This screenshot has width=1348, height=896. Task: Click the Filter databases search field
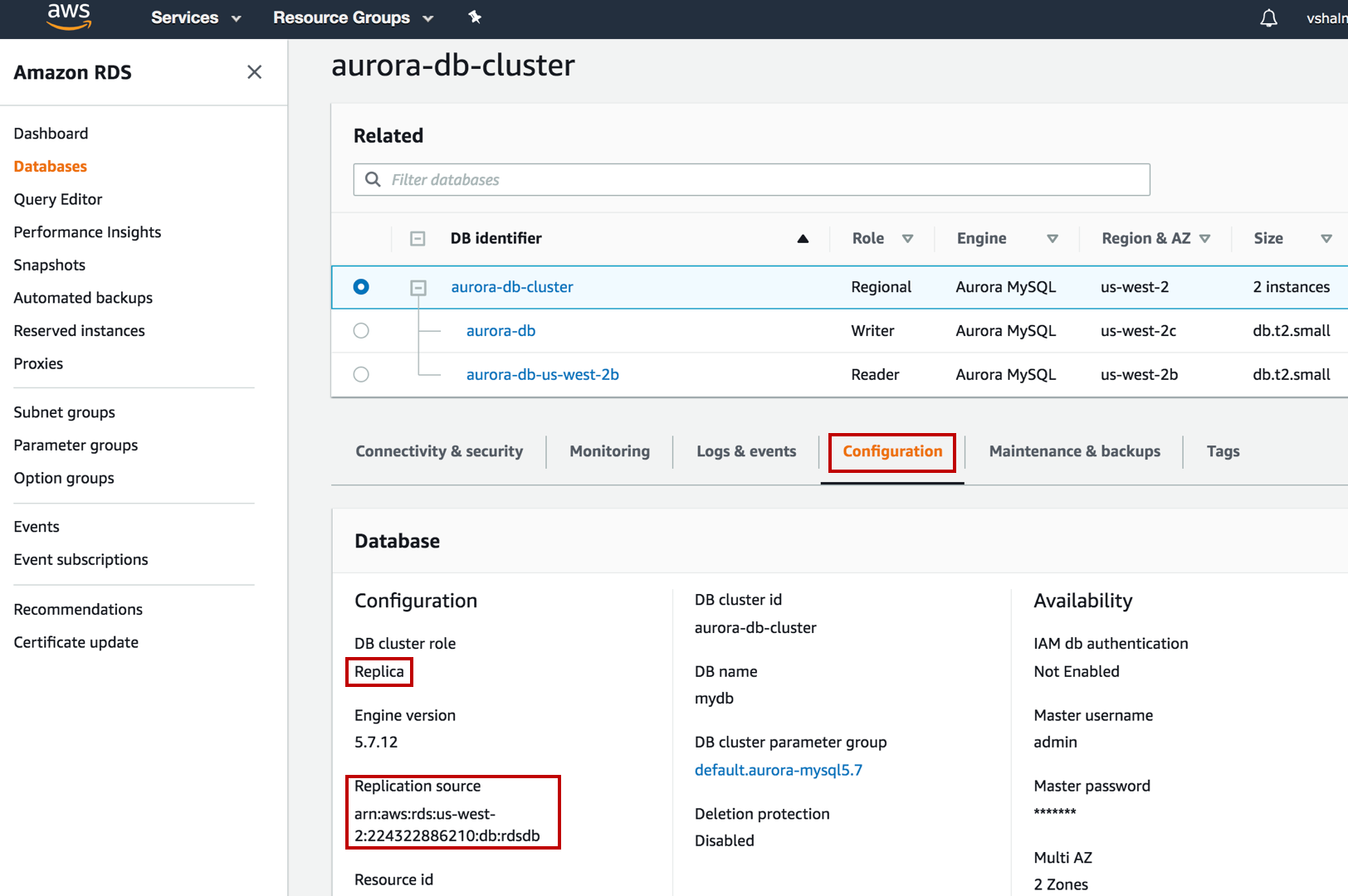[764, 180]
